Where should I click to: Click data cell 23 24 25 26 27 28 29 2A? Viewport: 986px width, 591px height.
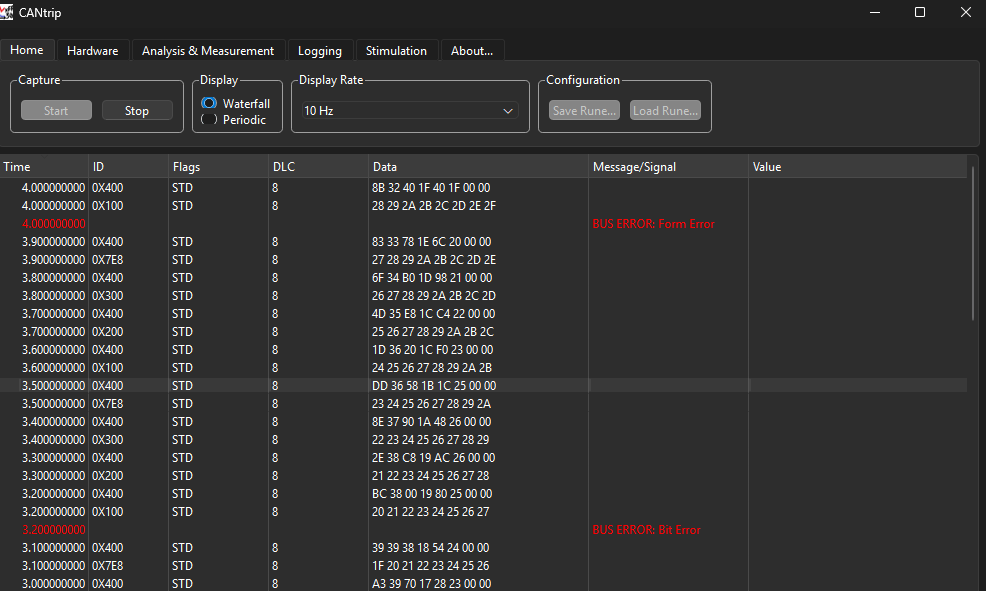click(431, 404)
